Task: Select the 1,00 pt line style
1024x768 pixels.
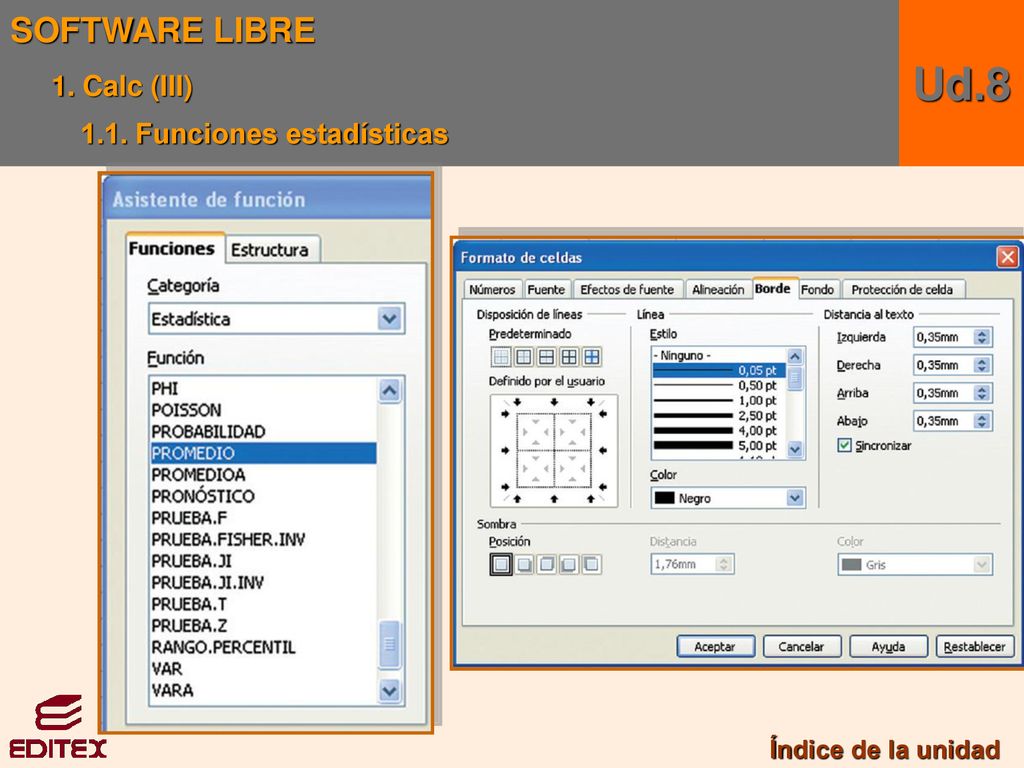Action: tap(720, 400)
